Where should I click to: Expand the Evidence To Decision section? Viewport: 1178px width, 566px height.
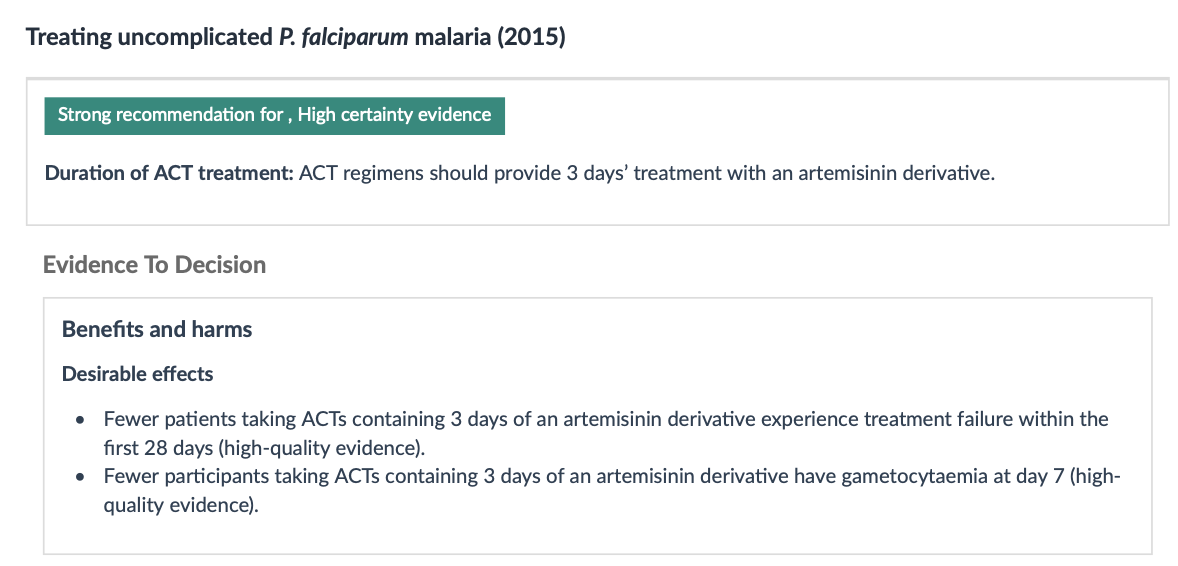tap(154, 265)
